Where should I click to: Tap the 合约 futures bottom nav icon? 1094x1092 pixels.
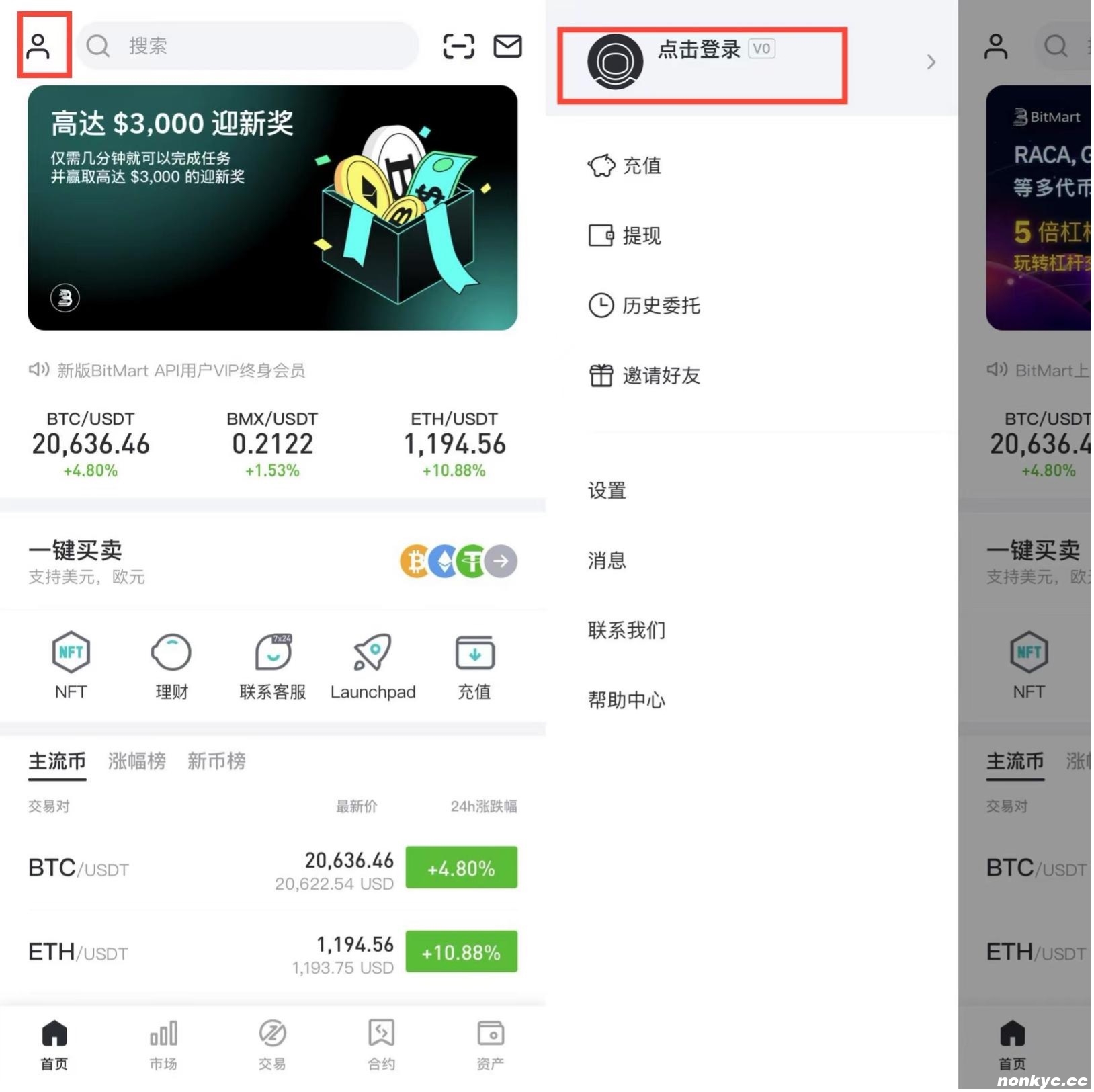(381, 1034)
